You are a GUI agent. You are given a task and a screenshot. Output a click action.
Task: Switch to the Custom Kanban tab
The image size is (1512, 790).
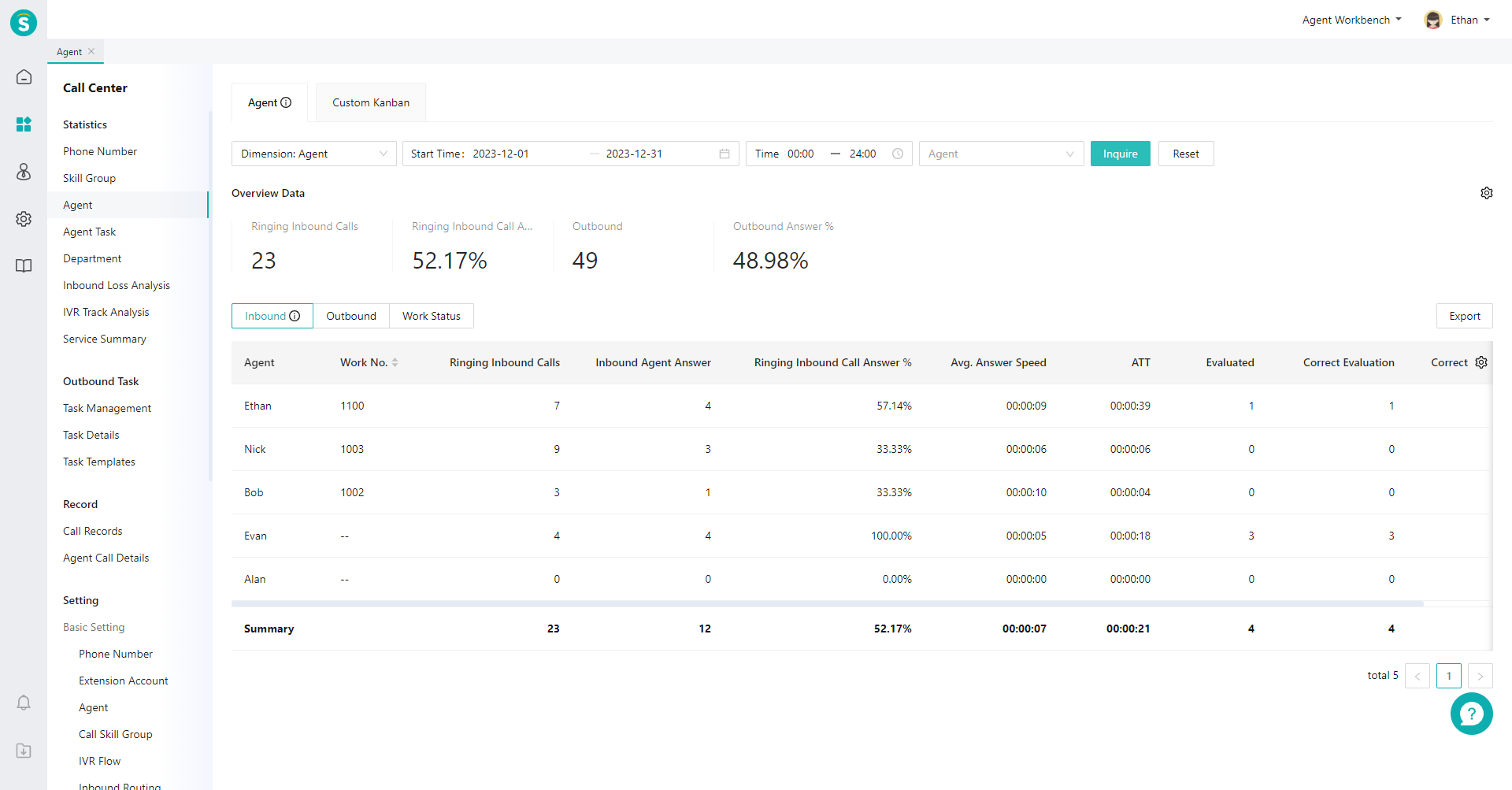point(371,102)
